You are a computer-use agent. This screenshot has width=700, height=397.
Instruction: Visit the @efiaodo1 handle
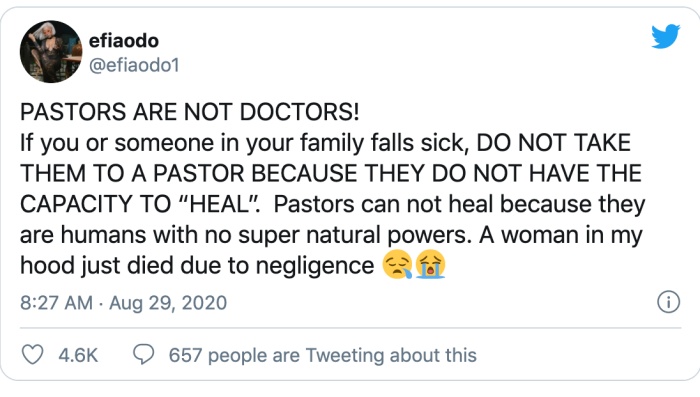point(134,65)
